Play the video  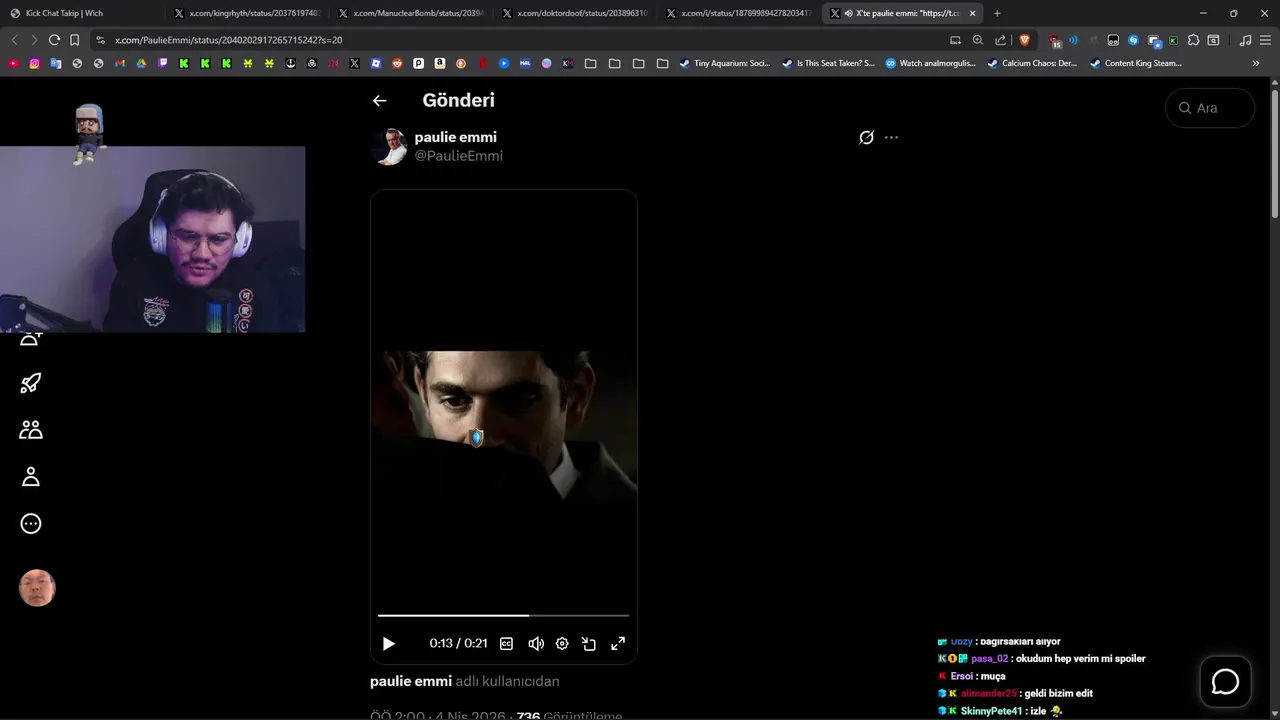(x=389, y=644)
